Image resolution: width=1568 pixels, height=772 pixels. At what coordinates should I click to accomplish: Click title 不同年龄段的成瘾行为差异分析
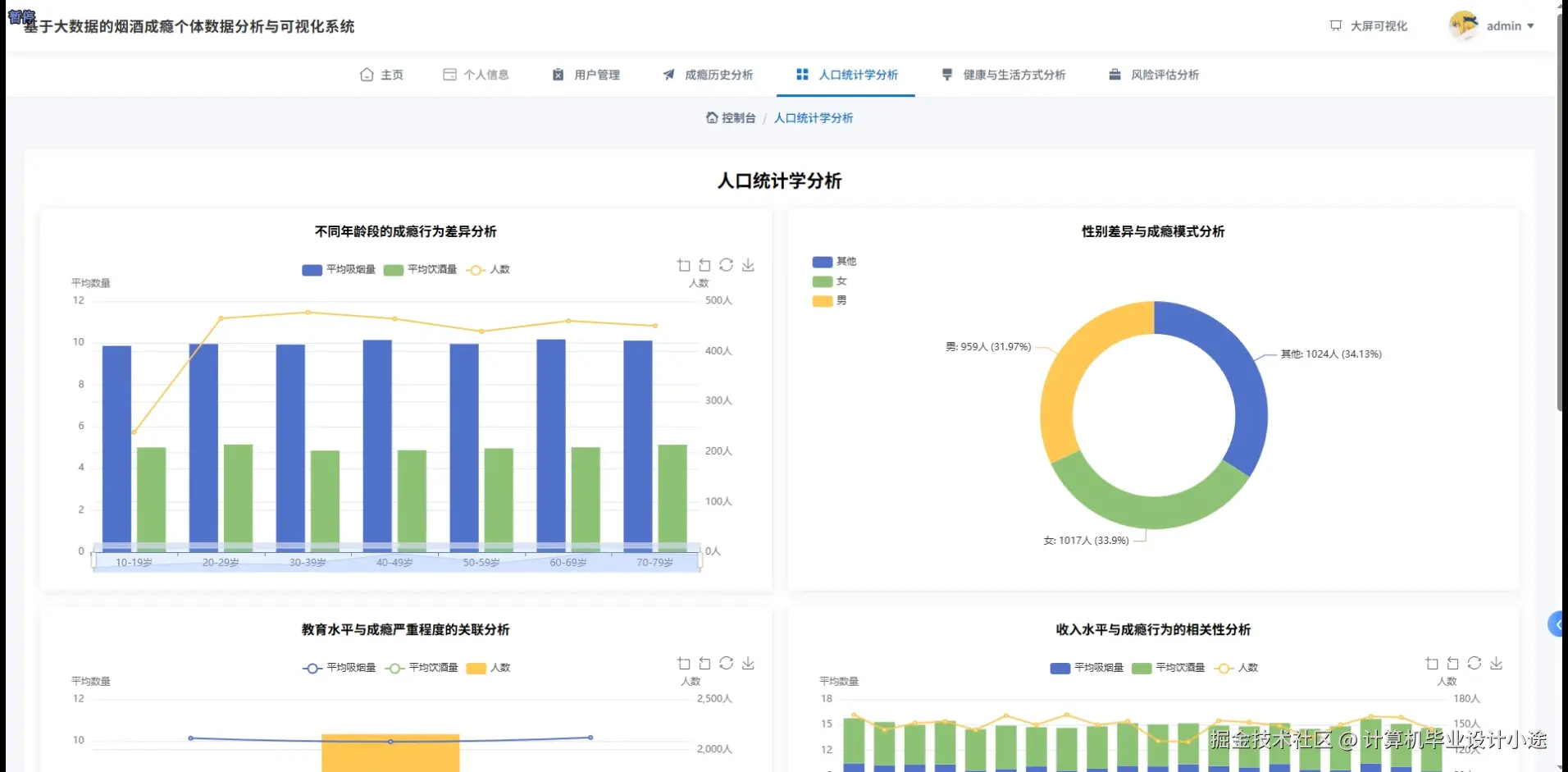406,231
